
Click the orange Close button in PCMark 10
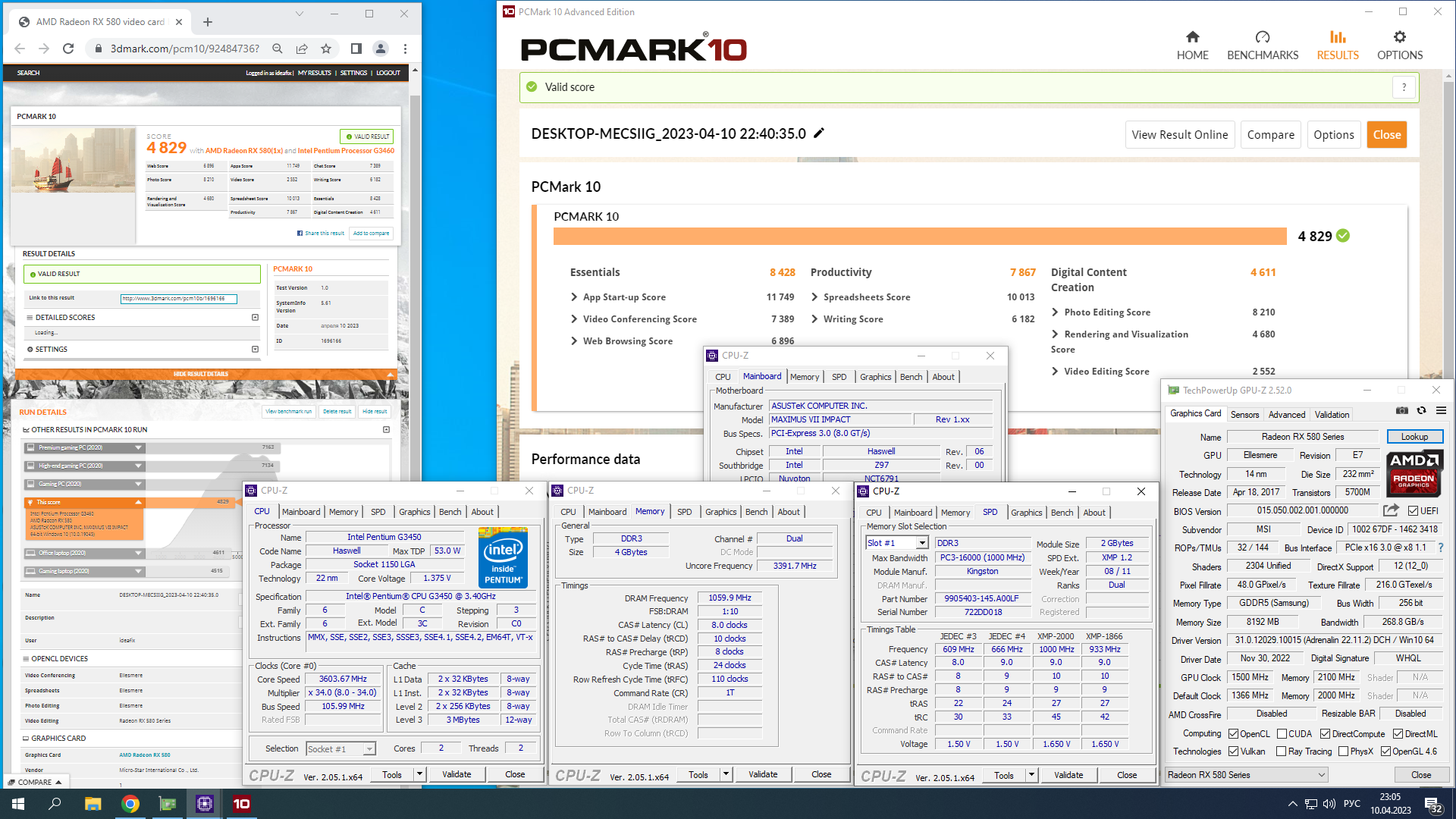[1386, 134]
